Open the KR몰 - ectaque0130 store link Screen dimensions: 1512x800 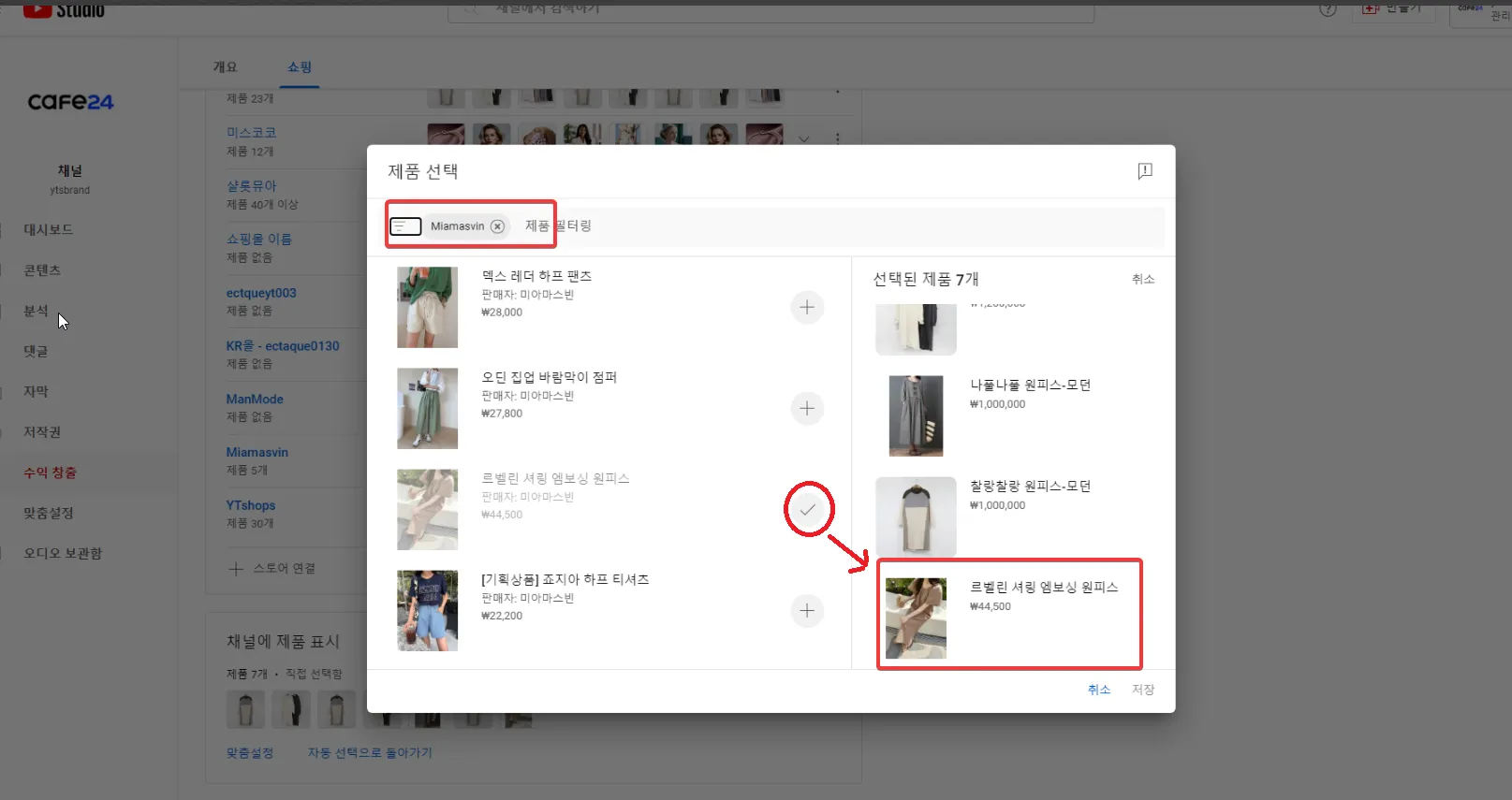(x=283, y=346)
